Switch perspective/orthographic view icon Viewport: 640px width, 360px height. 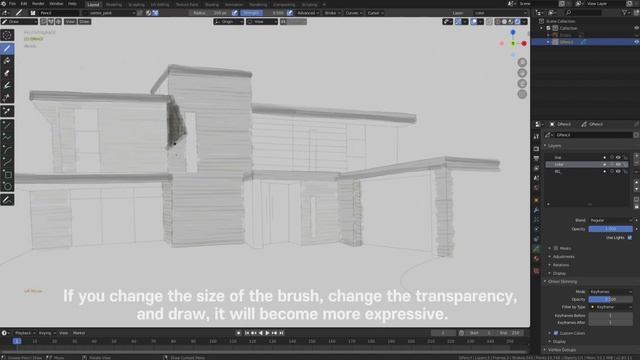522,94
